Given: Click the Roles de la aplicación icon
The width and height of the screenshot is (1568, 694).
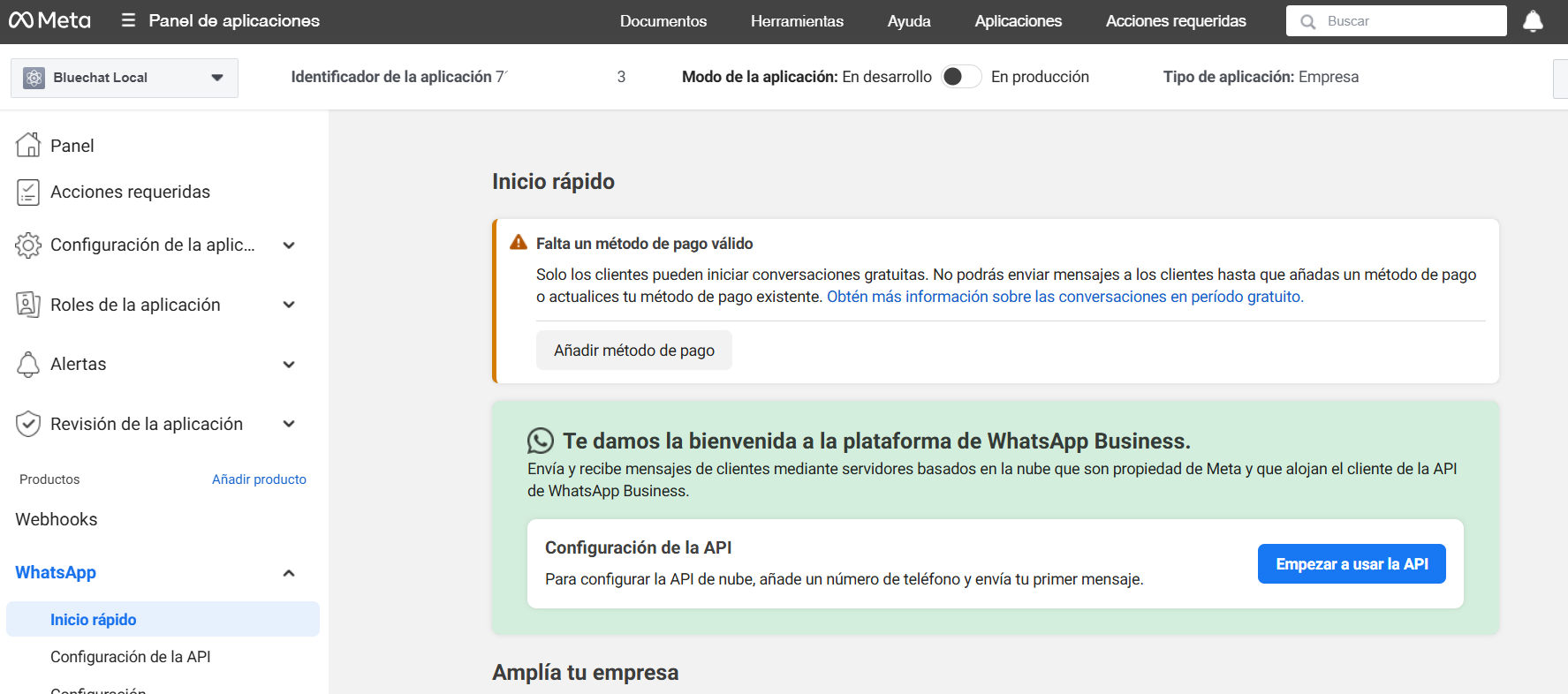Looking at the screenshot, I should click(28, 305).
